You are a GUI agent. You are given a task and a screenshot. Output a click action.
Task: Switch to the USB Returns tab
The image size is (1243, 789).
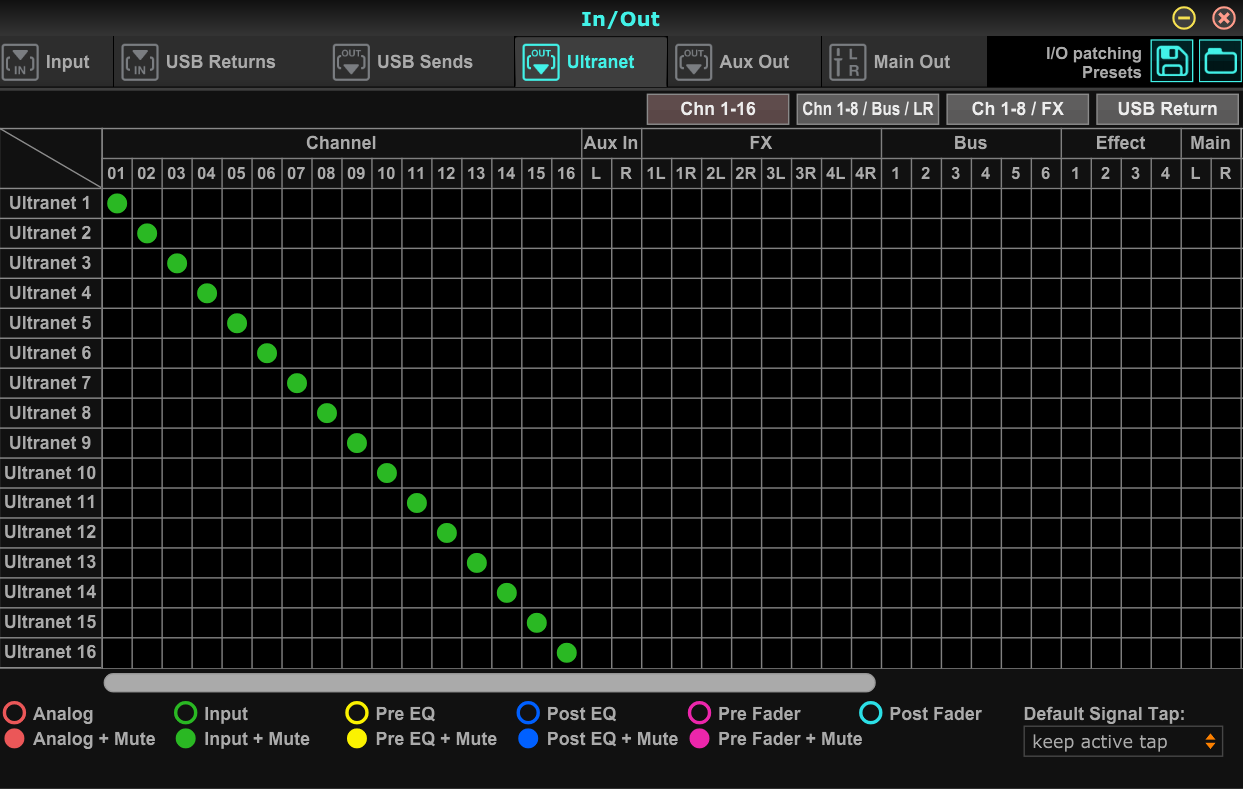coord(220,62)
